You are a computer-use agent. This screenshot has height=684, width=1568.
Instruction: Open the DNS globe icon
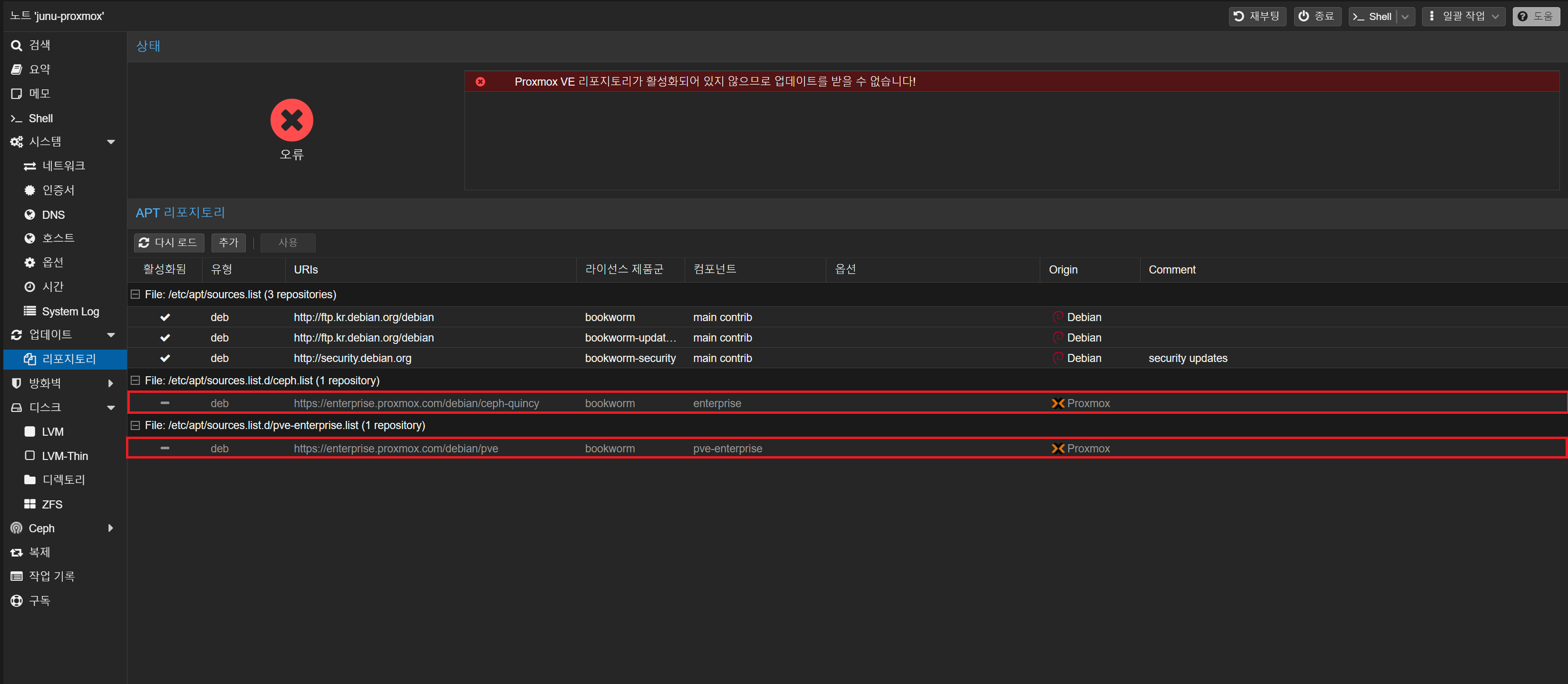tap(29, 215)
